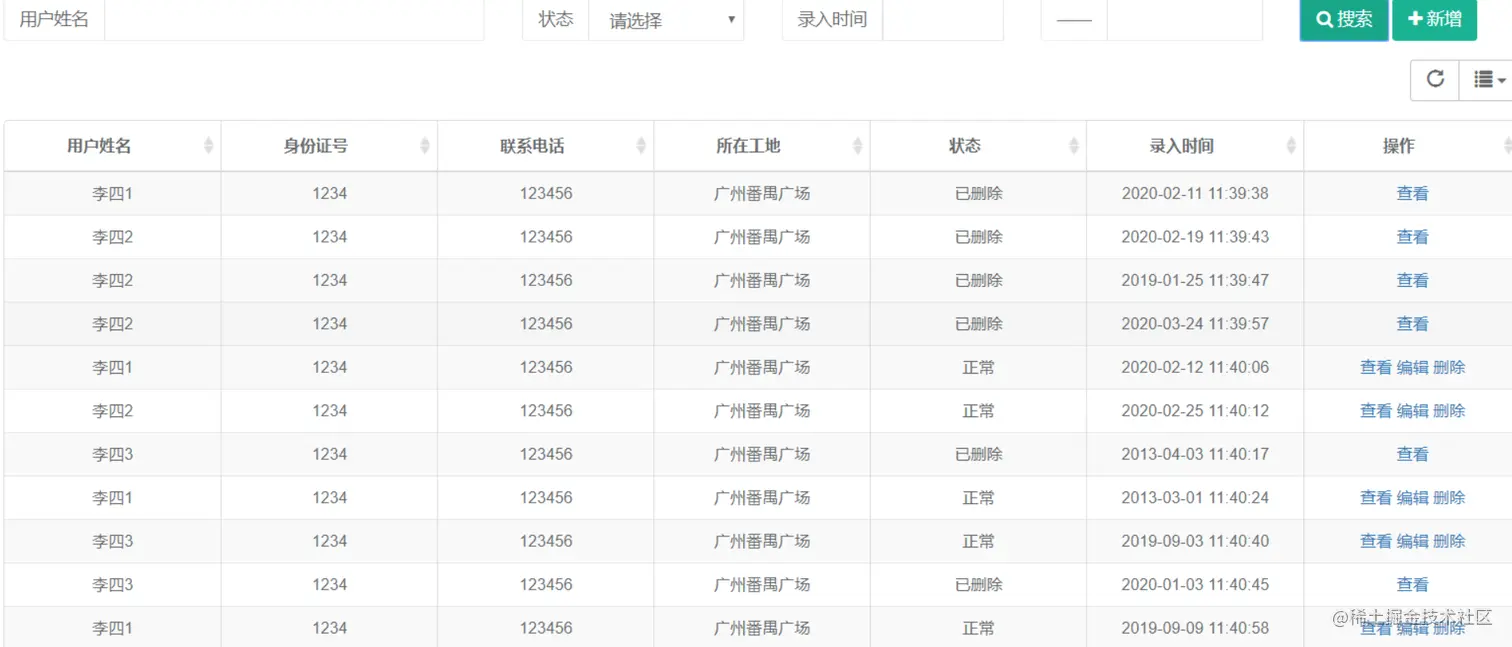1512x647 pixels.
Task: Click 删除 for row dated 2013-03-01 11:40:24
Action: (1449, 498)
